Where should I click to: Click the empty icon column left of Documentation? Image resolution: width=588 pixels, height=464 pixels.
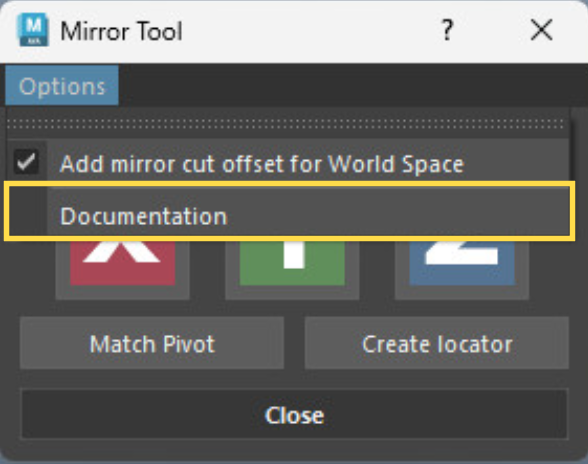click(28, 212)
